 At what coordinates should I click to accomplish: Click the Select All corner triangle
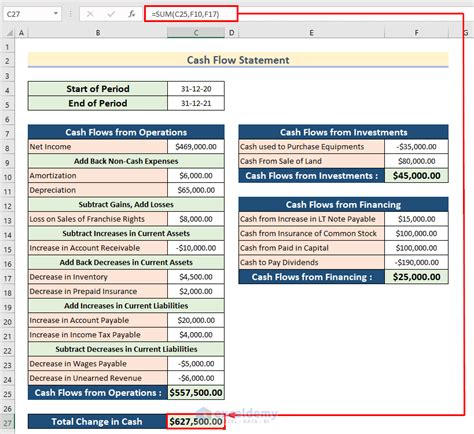click(x=10, y=33)
